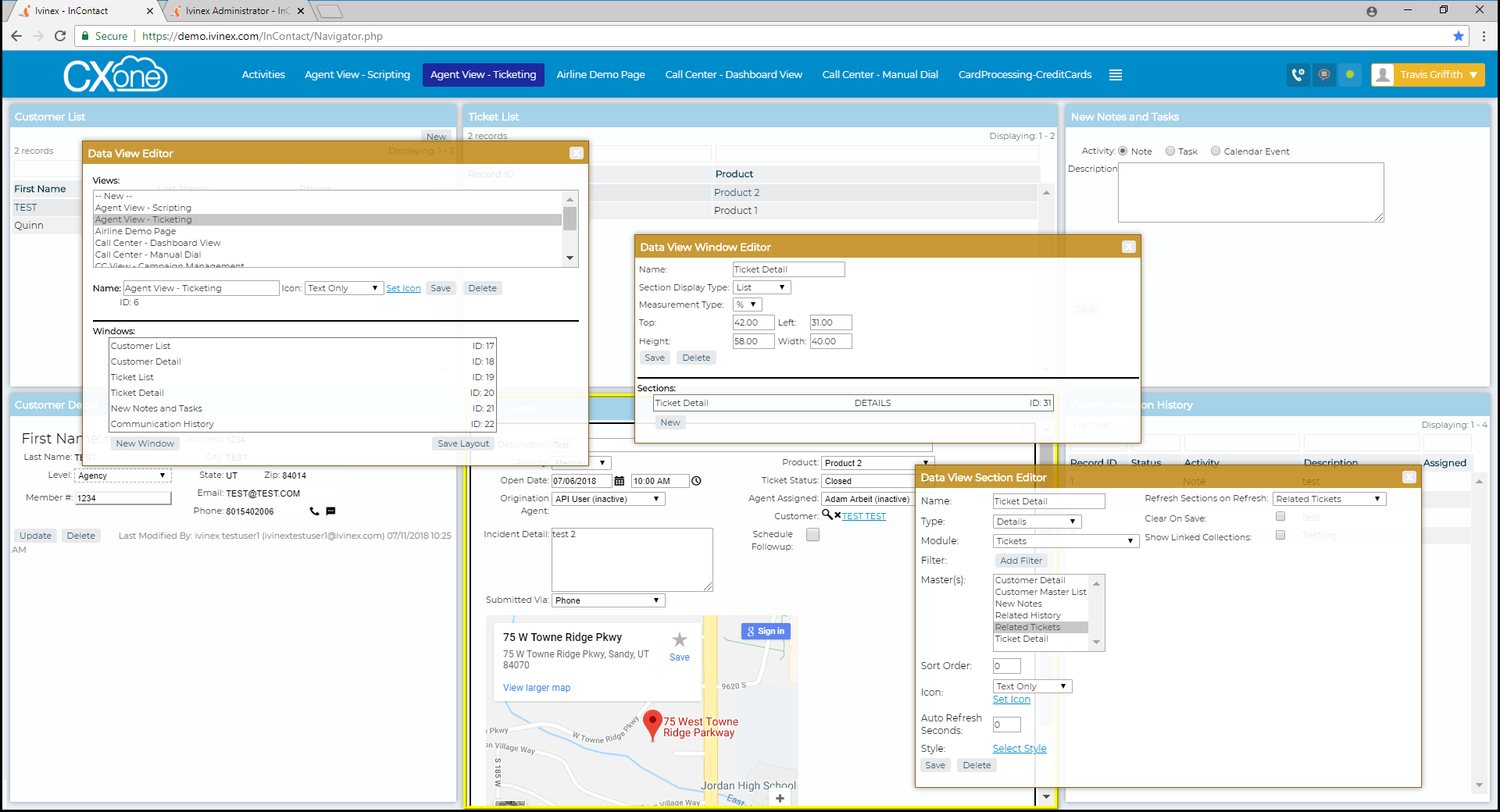Open the Refresh Sections Related Tickets dropdown

(1329, 499)
